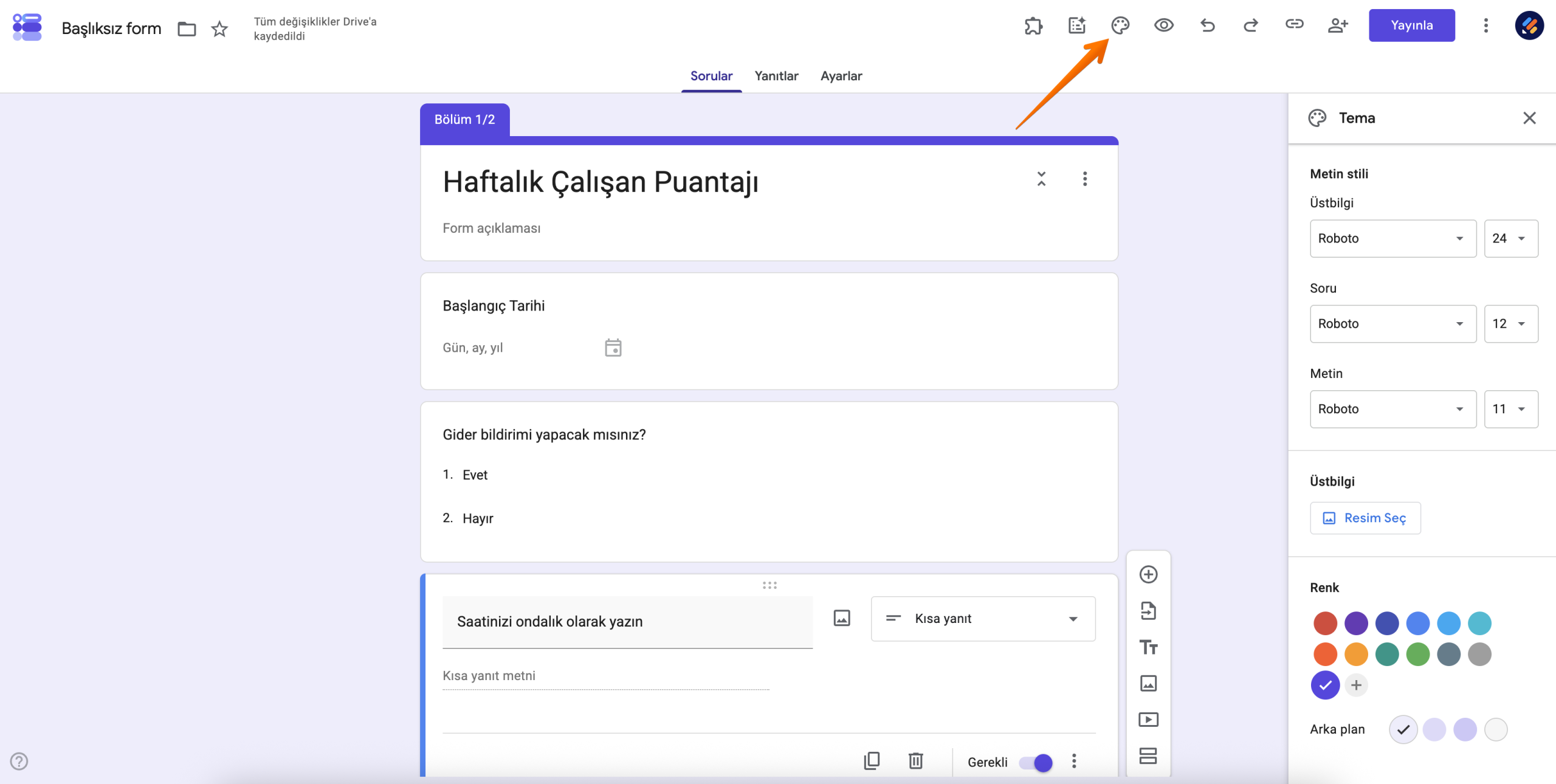Switch to the Sorular tab
This screenshot has height=784, width=1556.
[711, 76]
